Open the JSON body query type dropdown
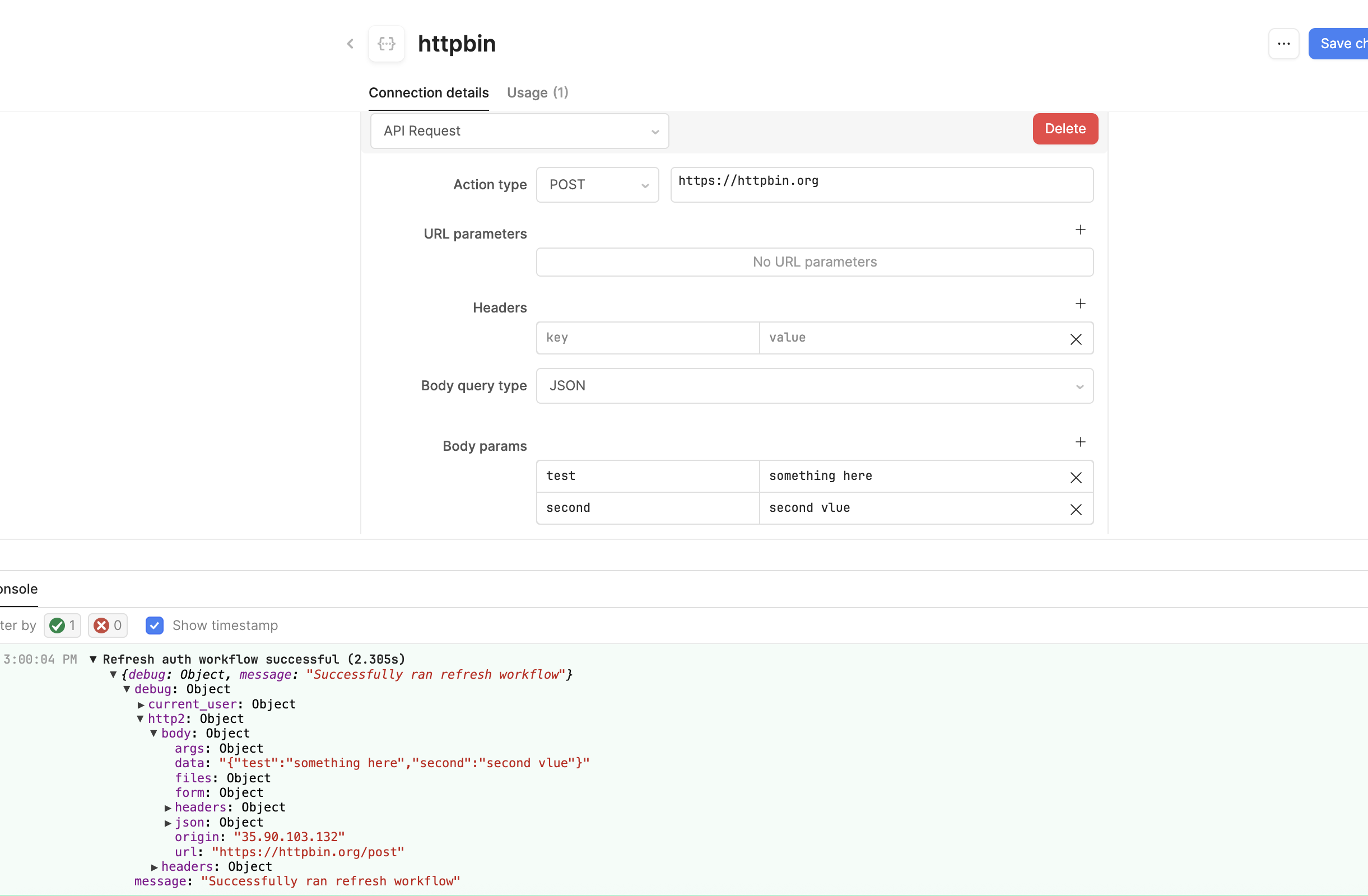Screen dimensions: 1368x896 [815, 386]
